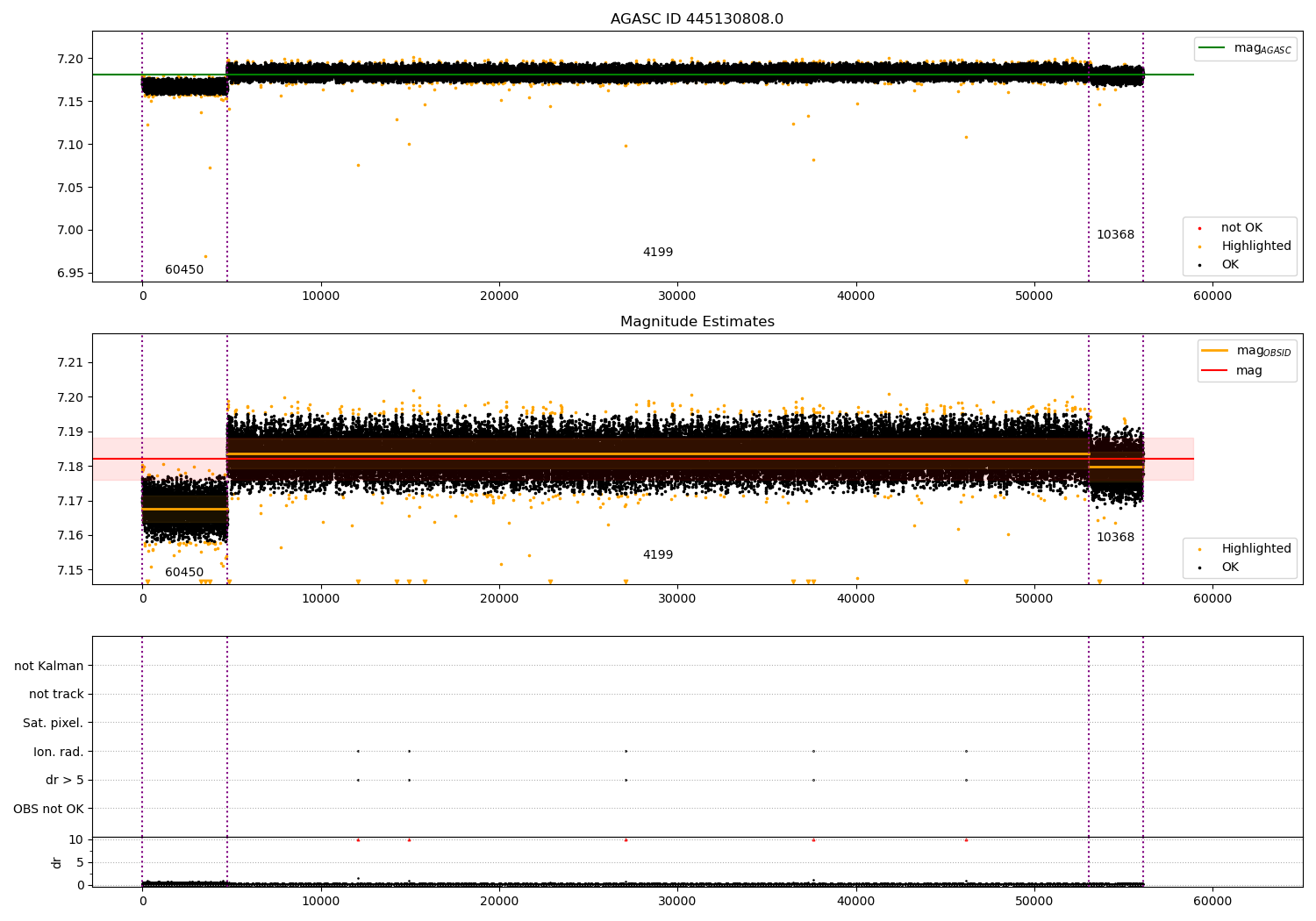Click the 'not Kalman' axis label
This screenshot has width=1316, height=921.
[49, 667]
